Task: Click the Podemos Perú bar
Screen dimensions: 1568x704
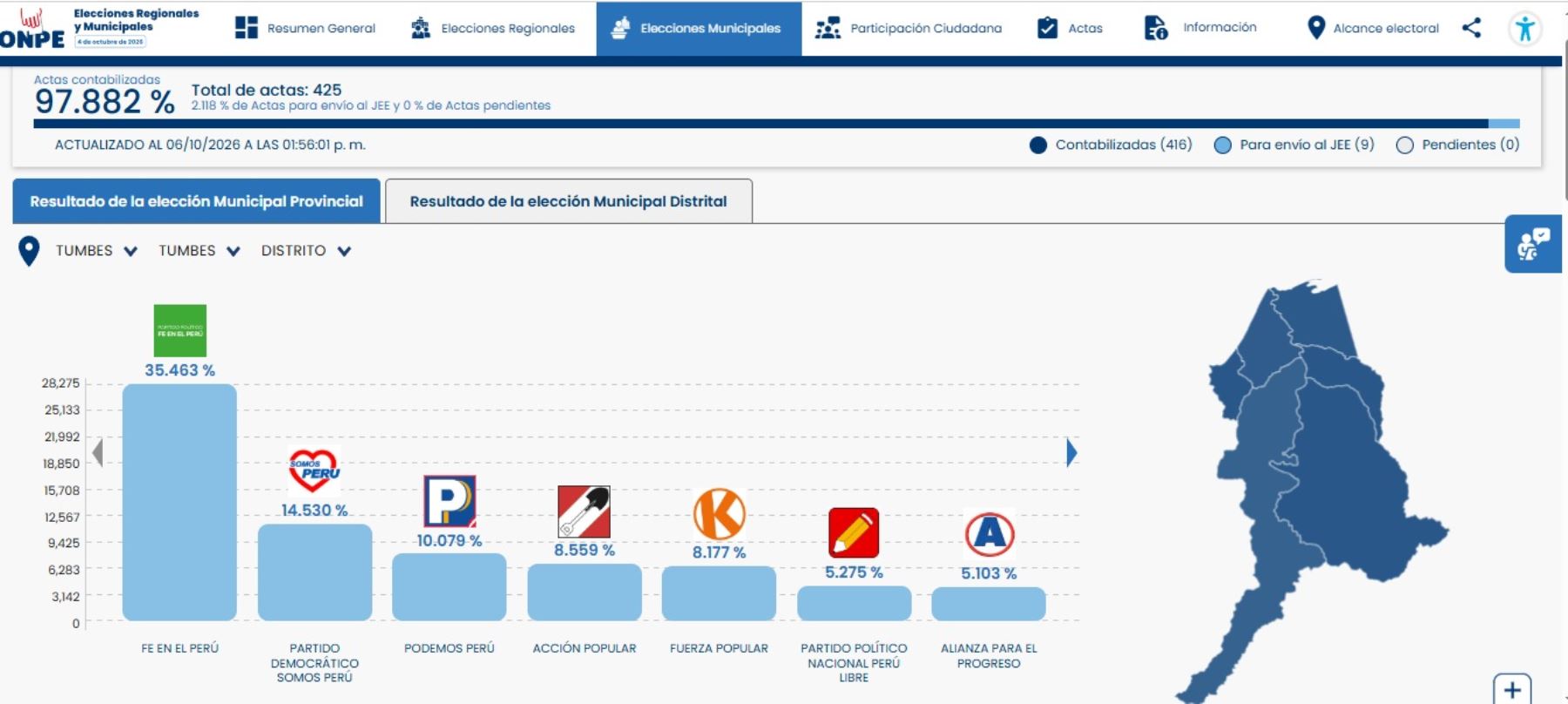Action: (449, 587)
